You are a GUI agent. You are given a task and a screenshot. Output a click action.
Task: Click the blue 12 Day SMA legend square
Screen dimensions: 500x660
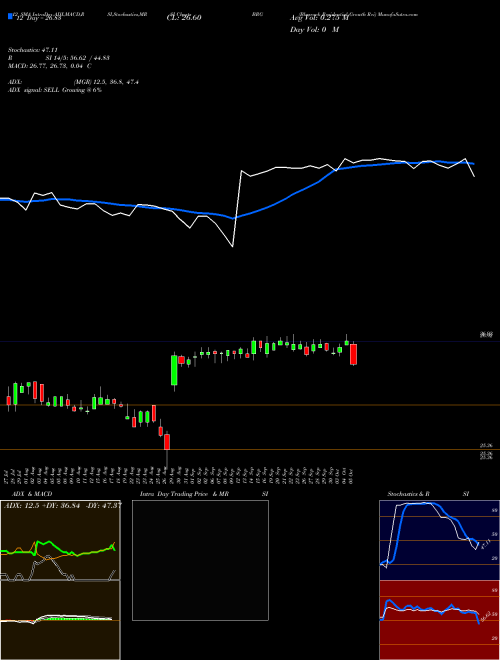pyautogui.click(x=10, y=16)
